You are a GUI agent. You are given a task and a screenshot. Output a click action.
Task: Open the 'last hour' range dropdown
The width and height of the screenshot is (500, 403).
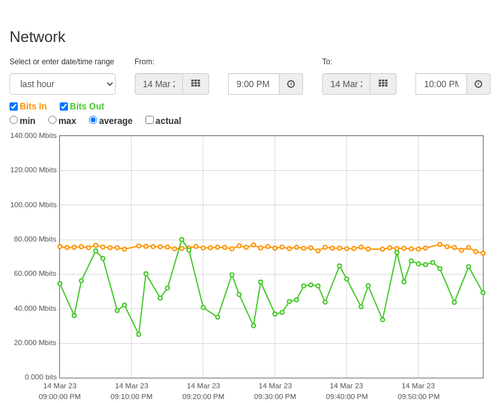pos(63,84)
